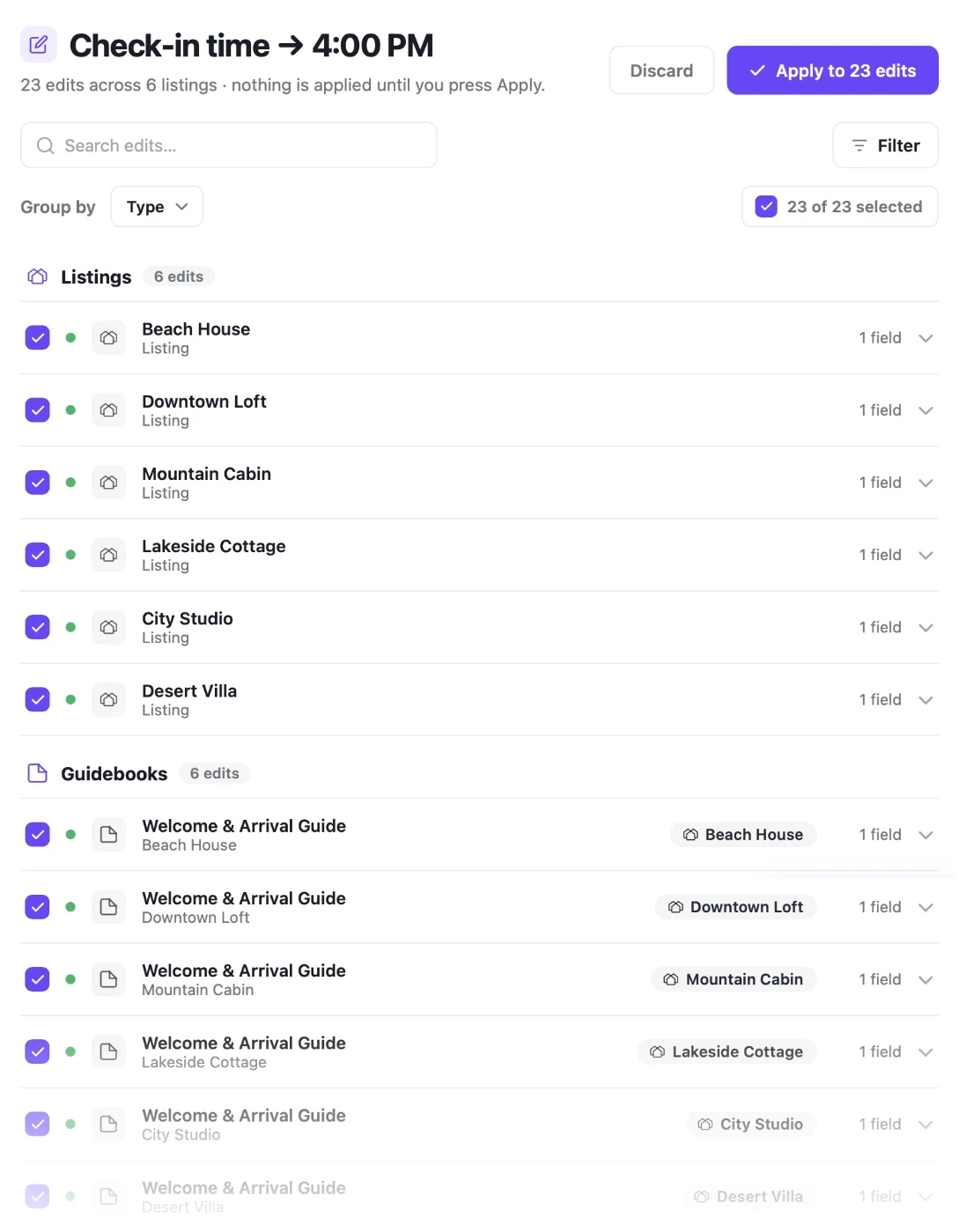Image resolution: width=959 pixels, height=1232 pixels.
Task: Click the Discard button
Action: point(661,70)
